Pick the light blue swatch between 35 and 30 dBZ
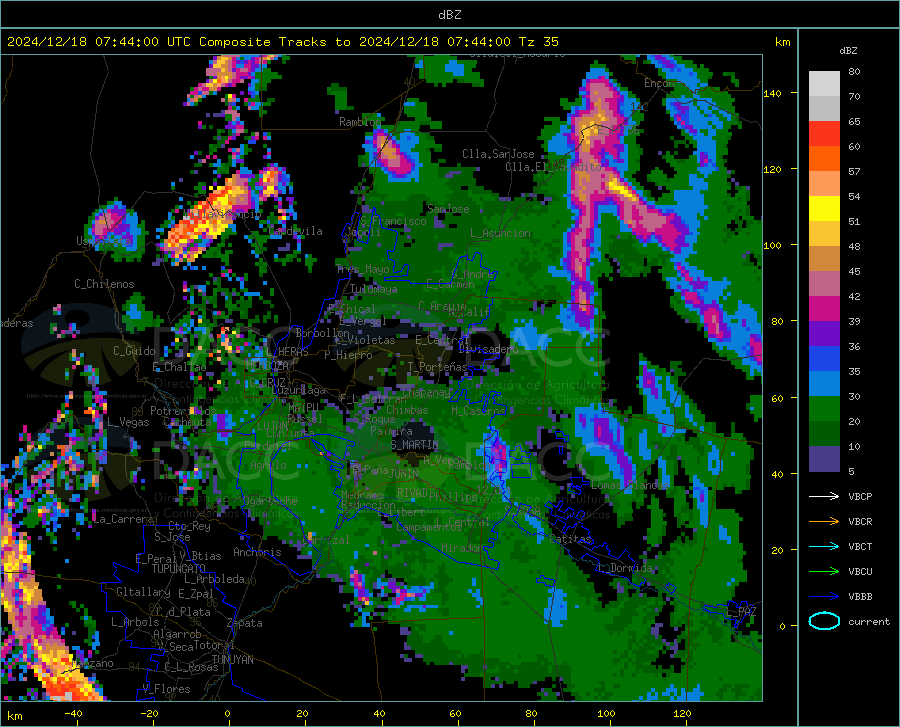 point(824,383)
